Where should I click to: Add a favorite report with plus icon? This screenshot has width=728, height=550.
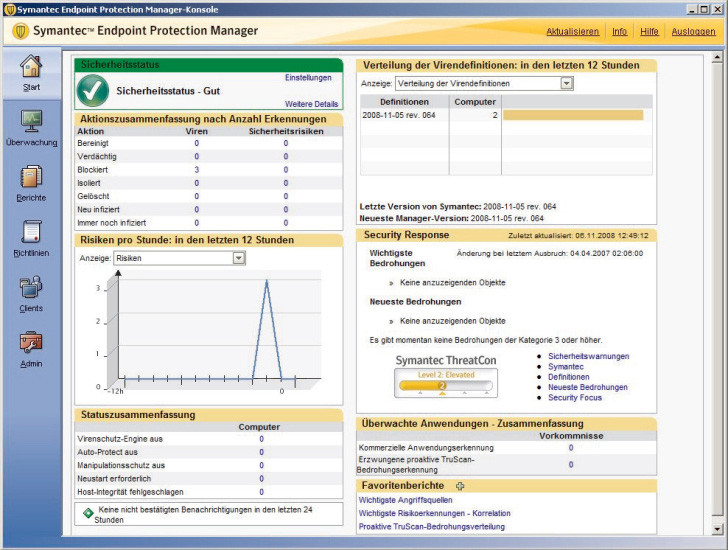tap(460, 485)
